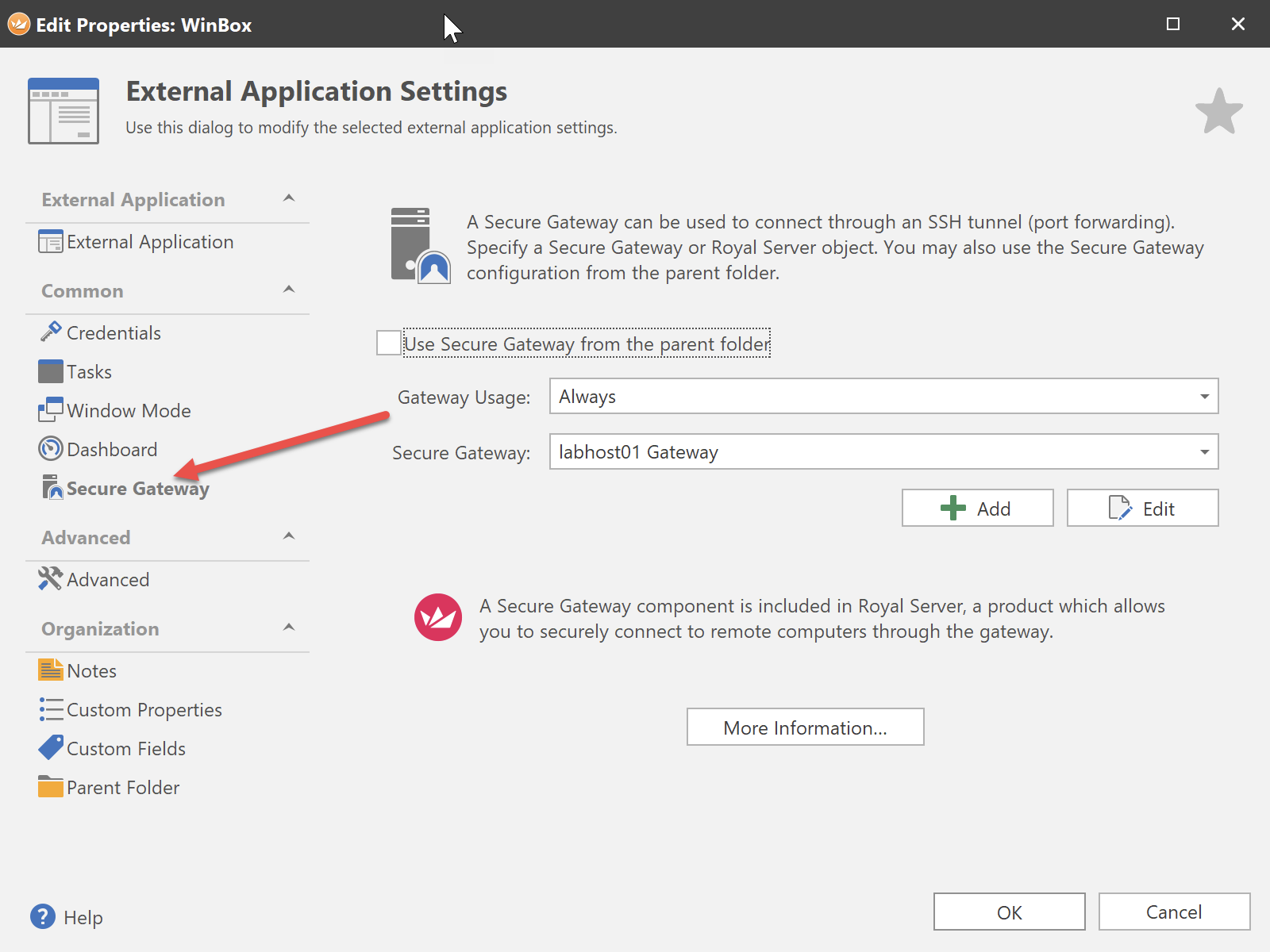This screenshot has height=952, width=1270.
Task: Click the Window Mode icon
Action: pos(51,410)
